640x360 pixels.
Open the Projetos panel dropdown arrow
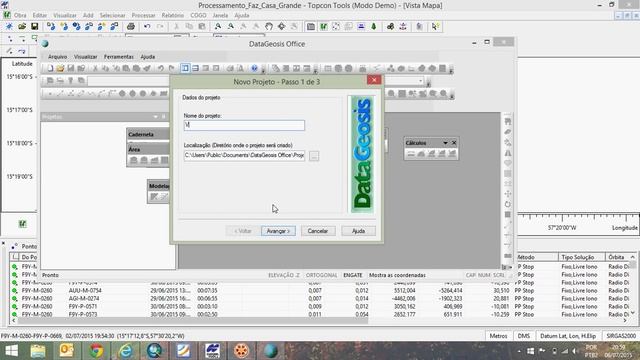(x=155, y=117)
